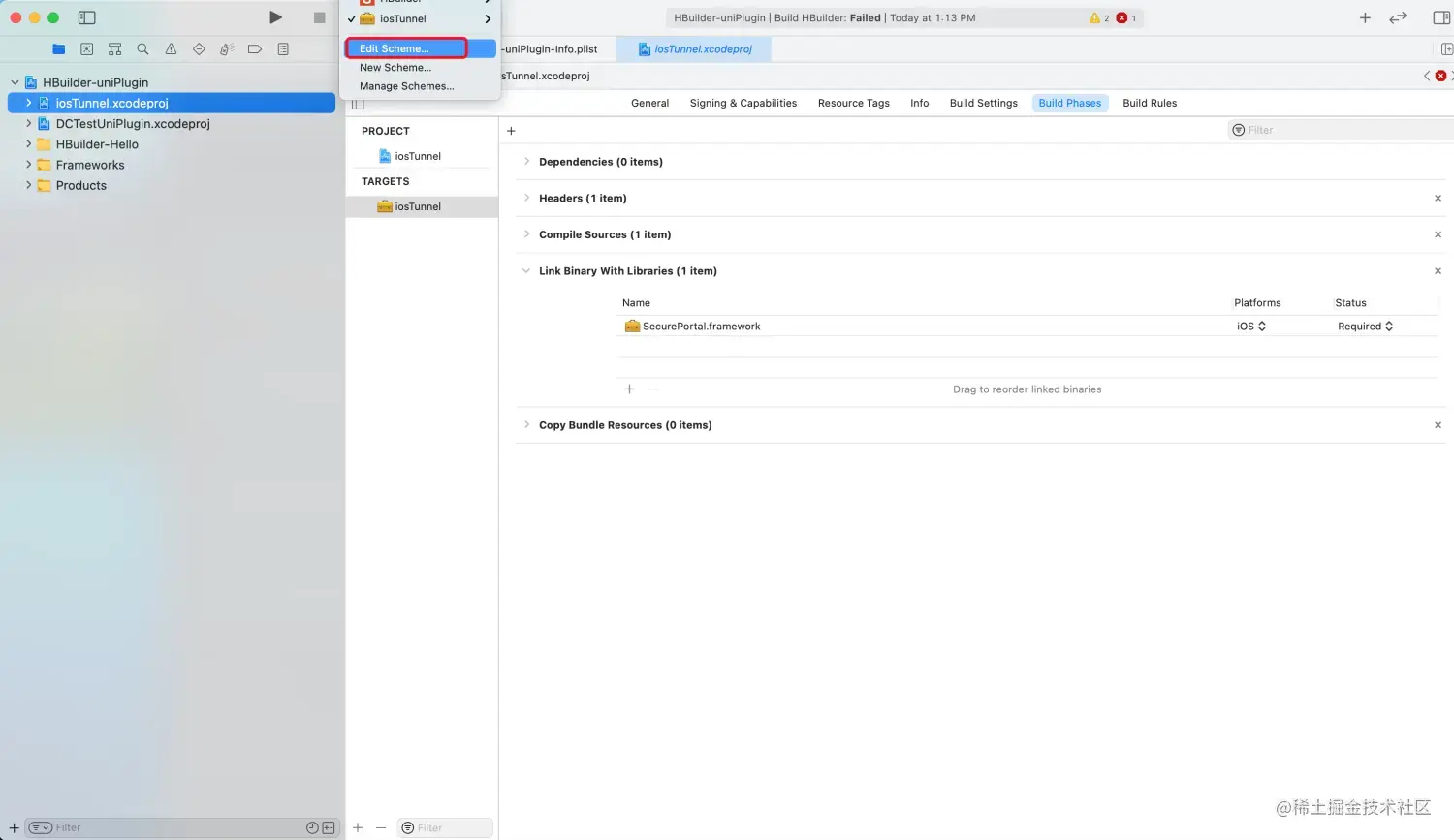Add a new build phase with plus

511,131
